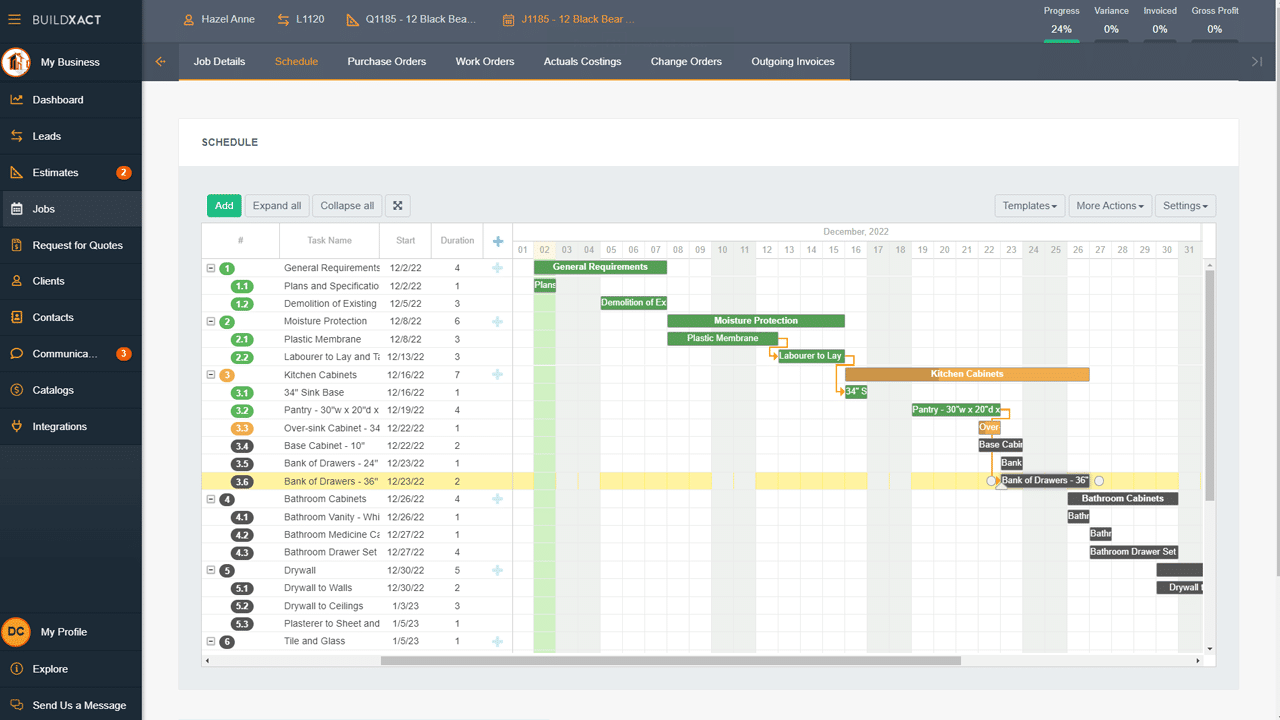1280x720 pixels.
Task: Collapse the General Requirements task group
Action: [211, 268]
